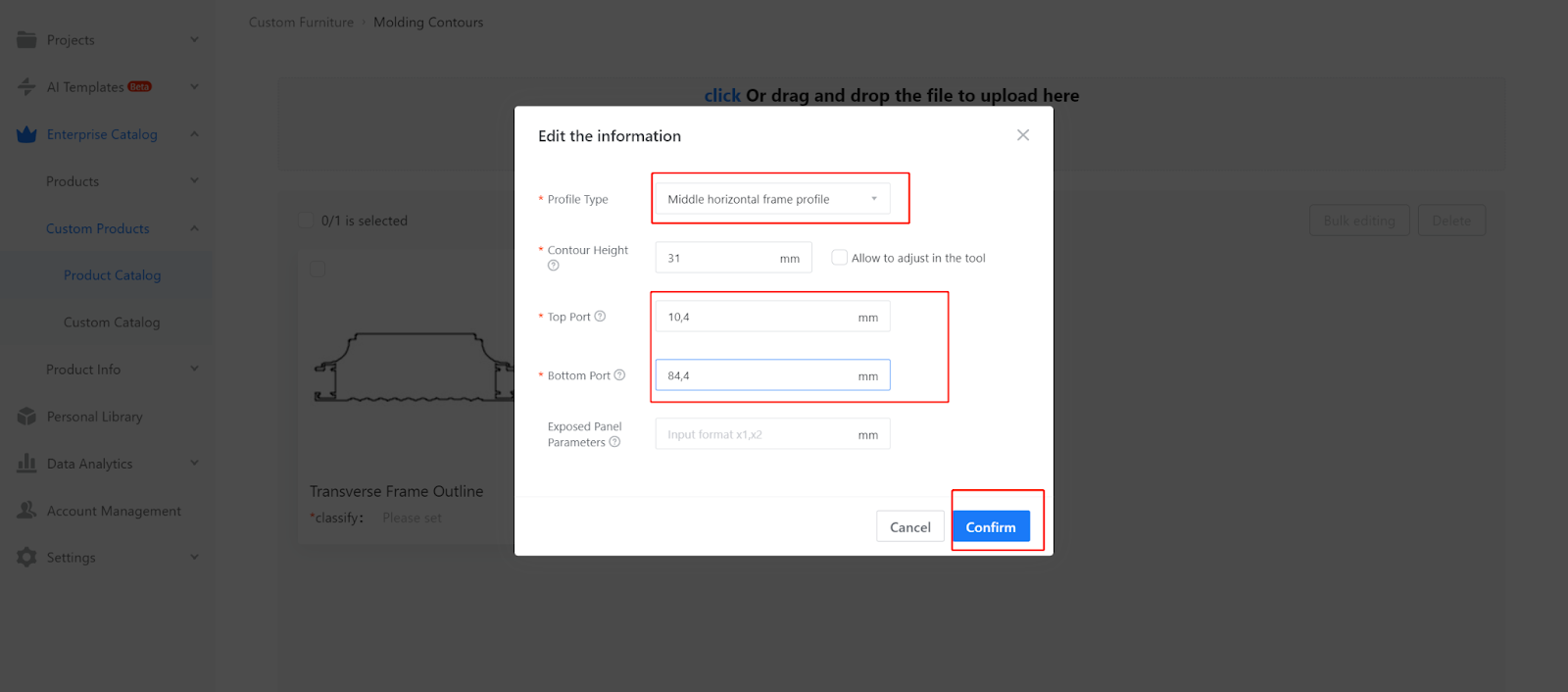Click the Personal Library cube icon
Viewport: 1568px width, 692px height.
click(26, 417)
